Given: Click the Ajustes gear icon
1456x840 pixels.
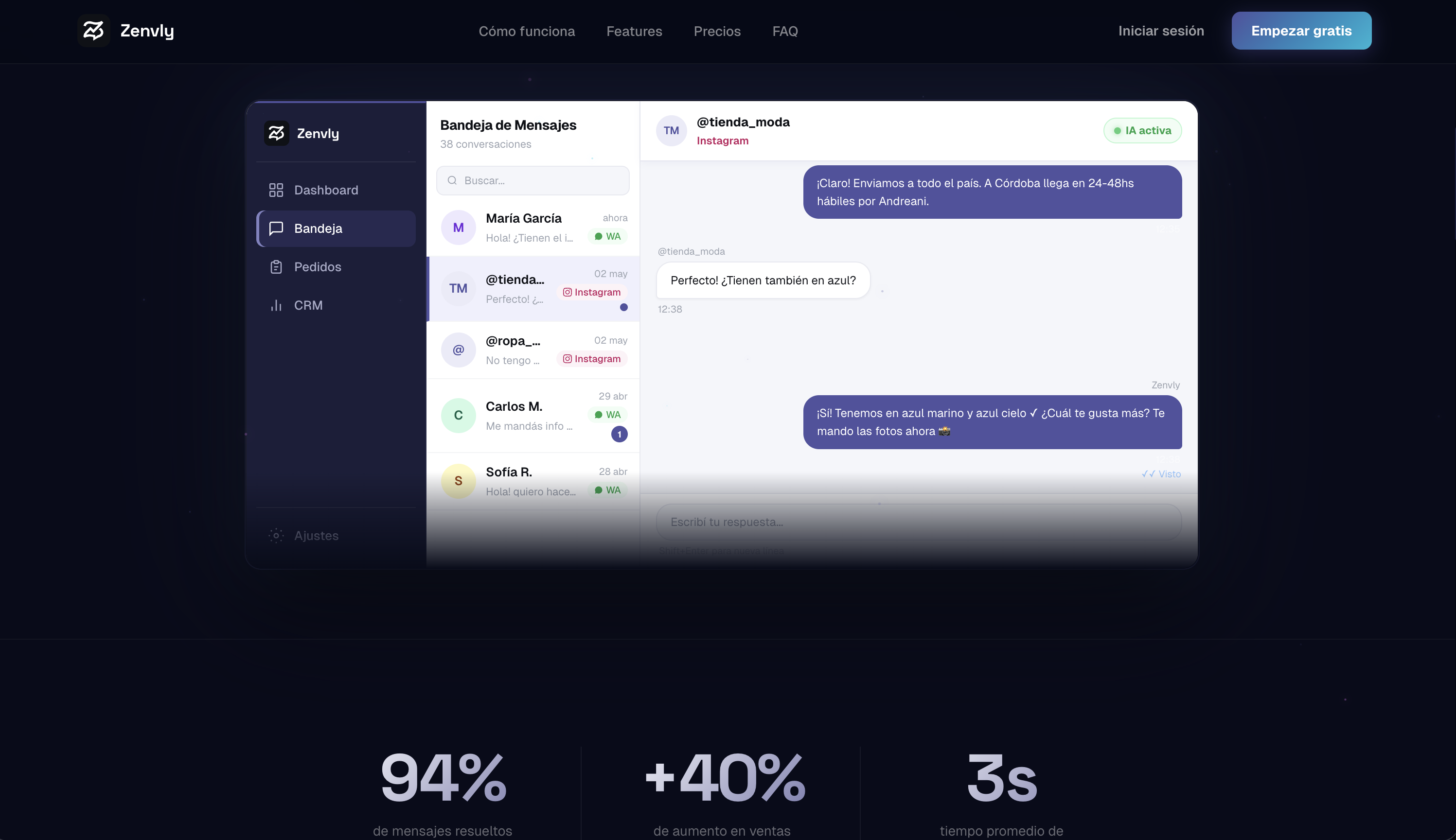Looking at the screenshot, I should 276,535.
